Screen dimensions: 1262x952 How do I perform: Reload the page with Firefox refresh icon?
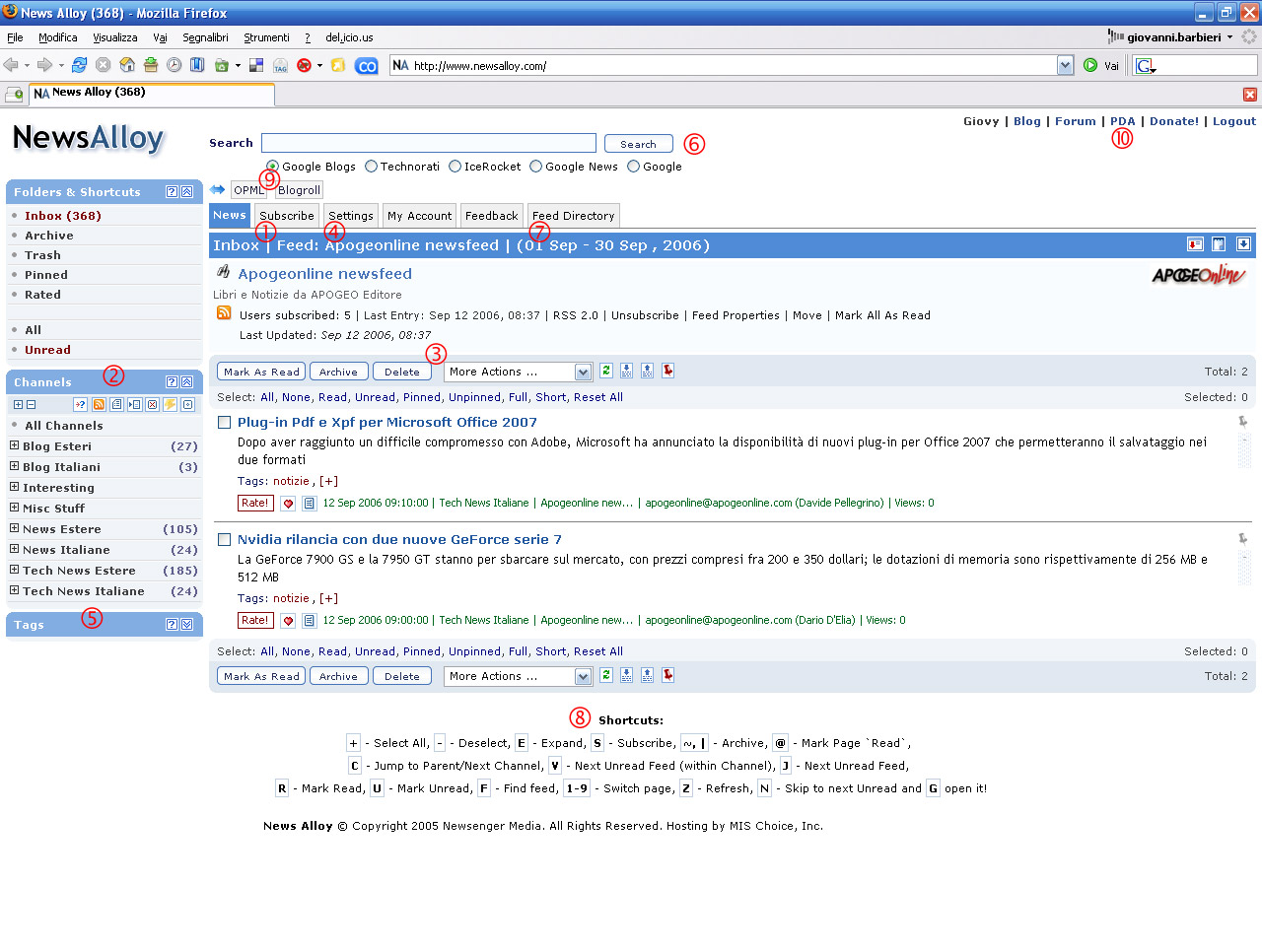tap(79, 65)
